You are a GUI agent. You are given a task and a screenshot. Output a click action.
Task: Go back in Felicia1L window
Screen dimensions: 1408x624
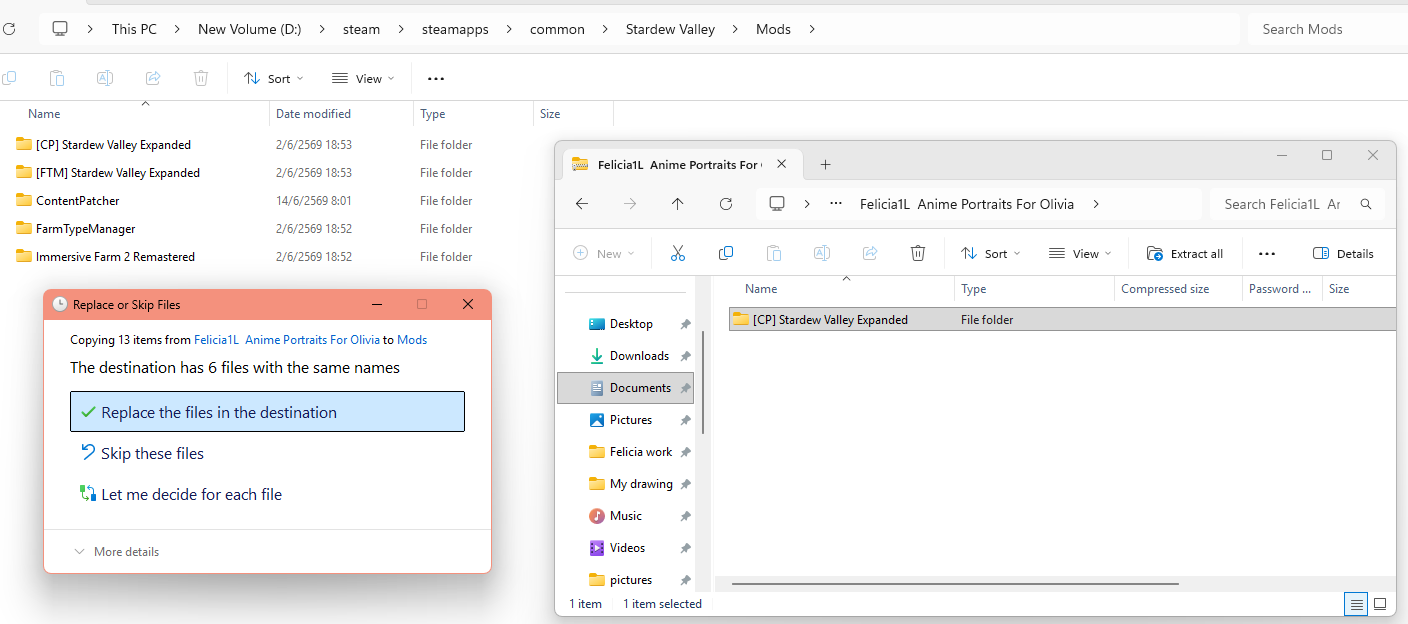coord(582,204)
